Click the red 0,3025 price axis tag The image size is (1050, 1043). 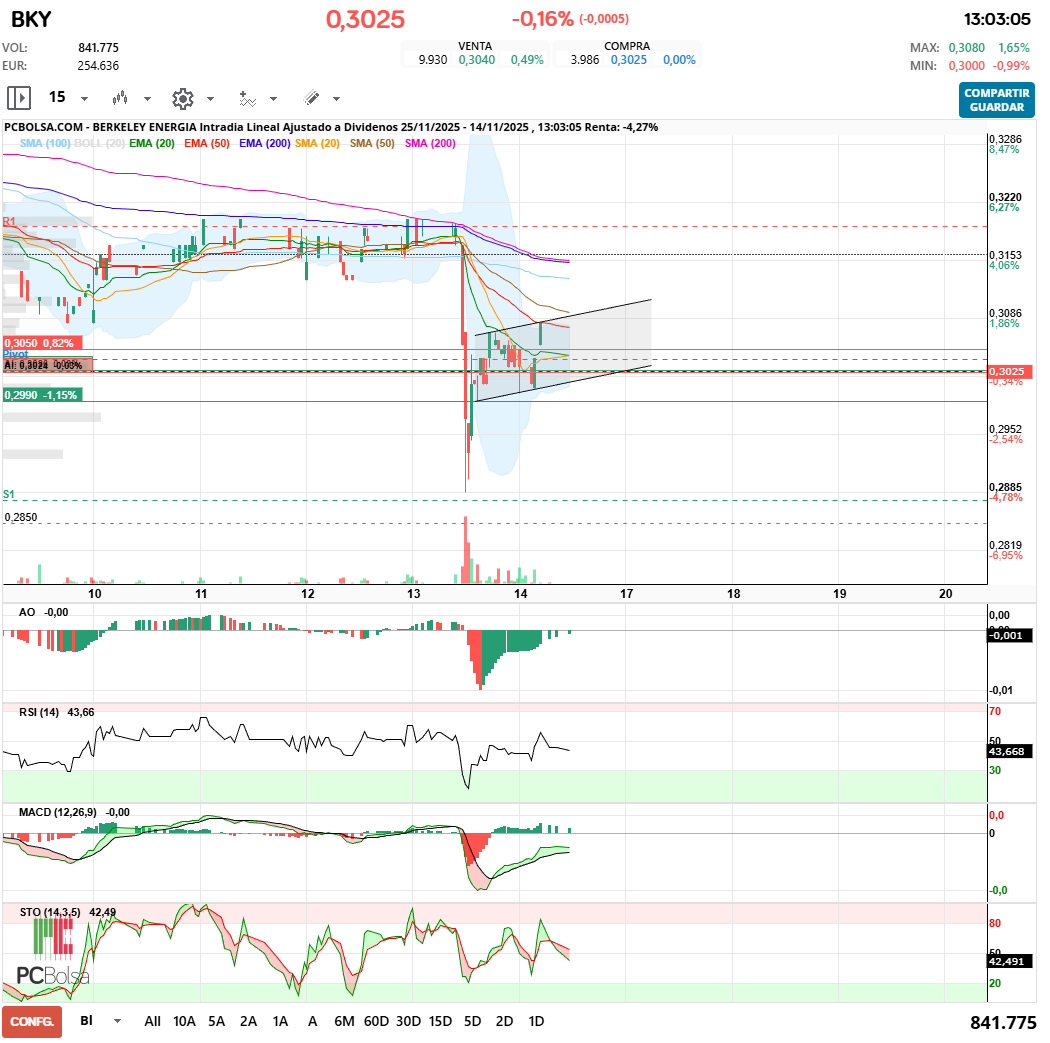(1010, 372)
